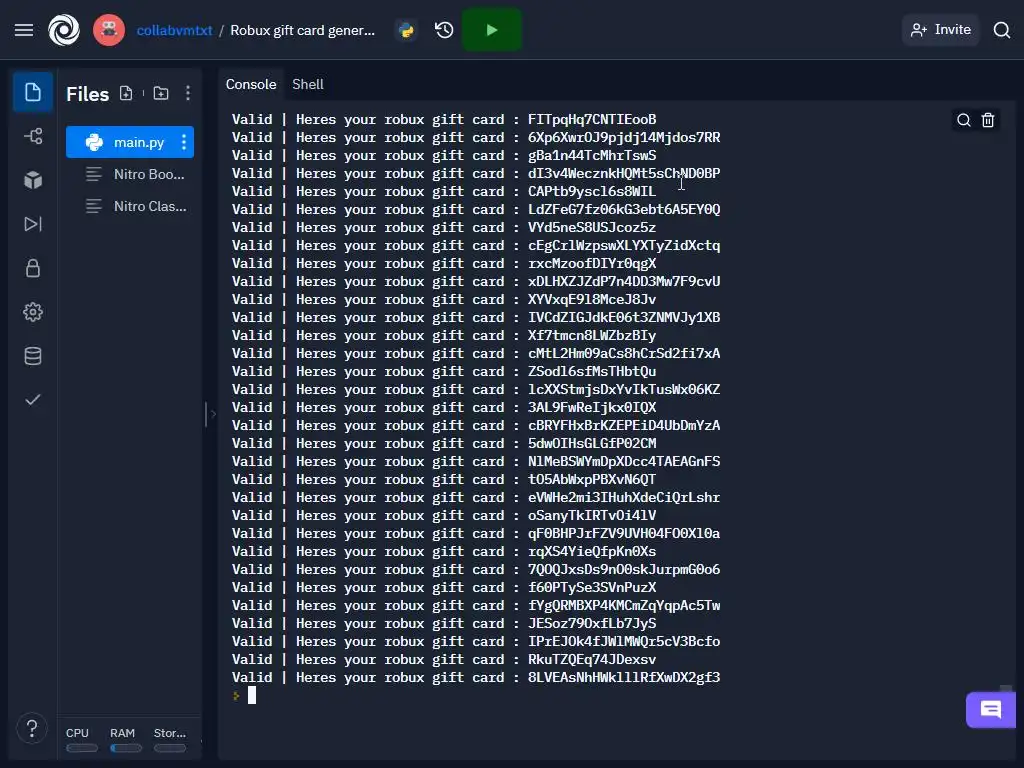Add a new folder in Files panel

pyautogui.click(x=161, y=93)
